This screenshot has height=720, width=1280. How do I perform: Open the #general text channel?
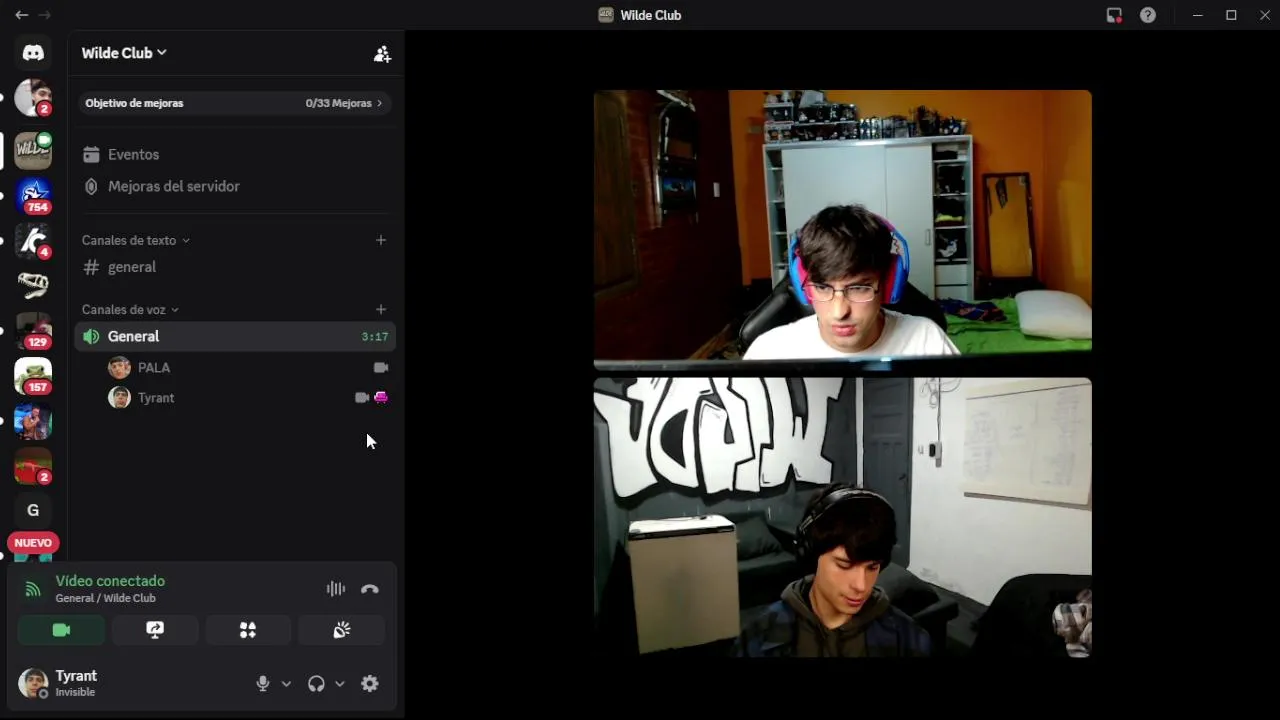coord(235,267)
